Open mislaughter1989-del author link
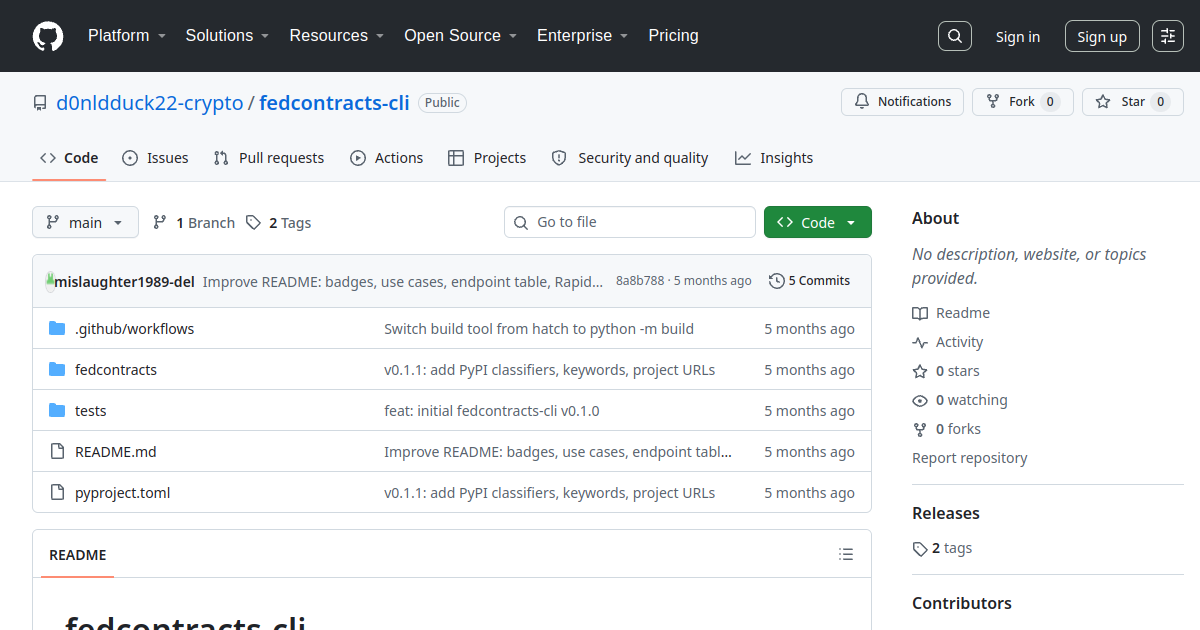Viewport: 1200px width, 630px height. click(125, 281)
